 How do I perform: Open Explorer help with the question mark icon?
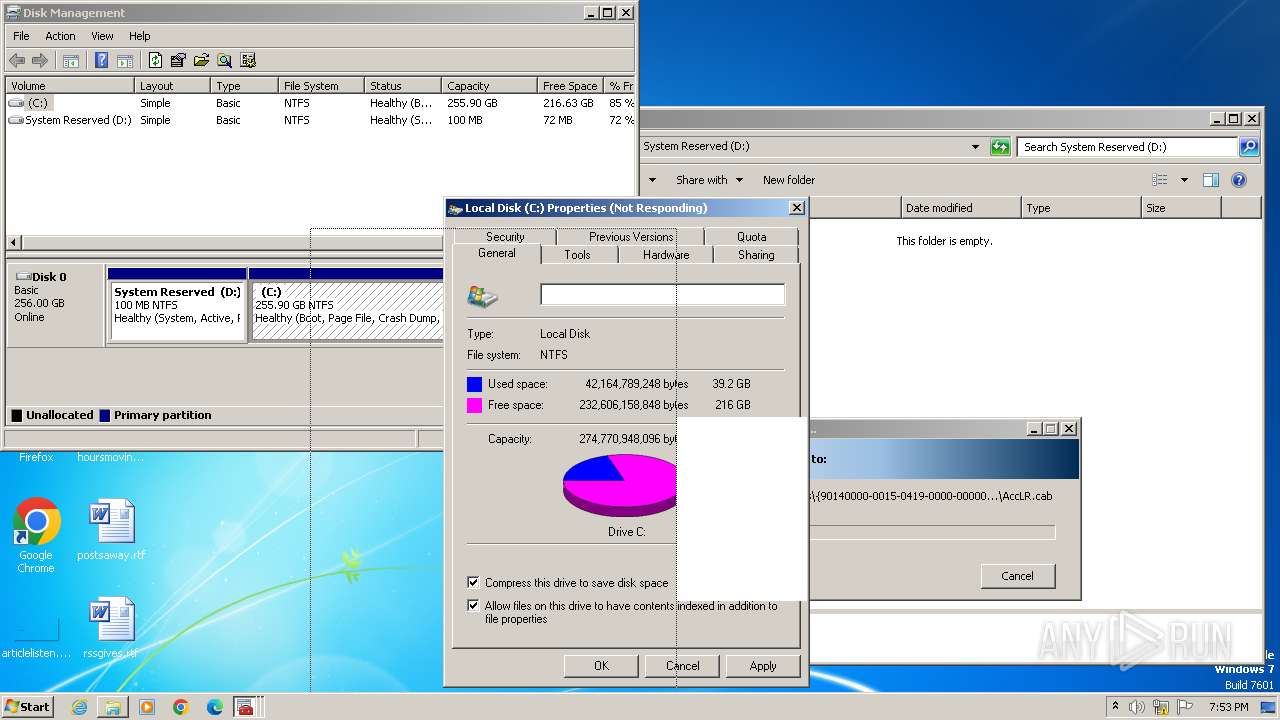click(x=1239, y=180)
